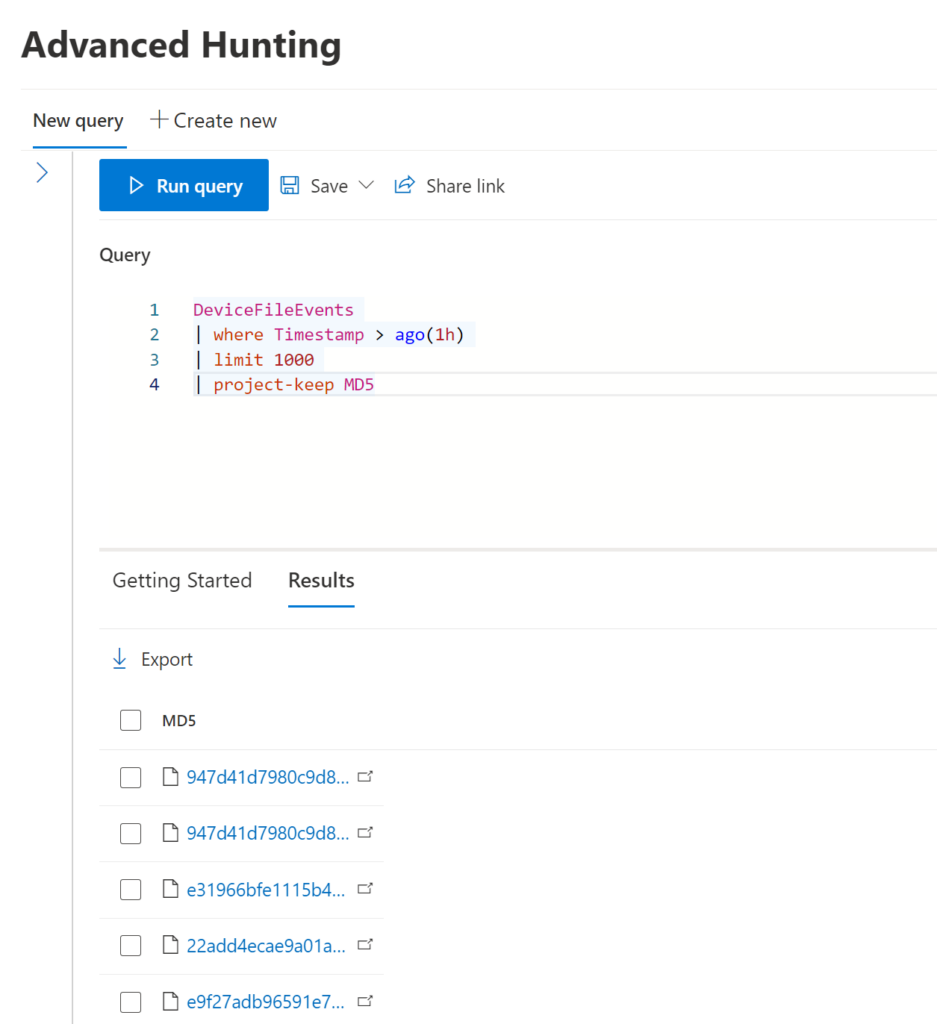Screen dimensions: 937x1024
Task: Expand the Save dropdown chevron
Action: pyautogui.click(x=366, y=185)
